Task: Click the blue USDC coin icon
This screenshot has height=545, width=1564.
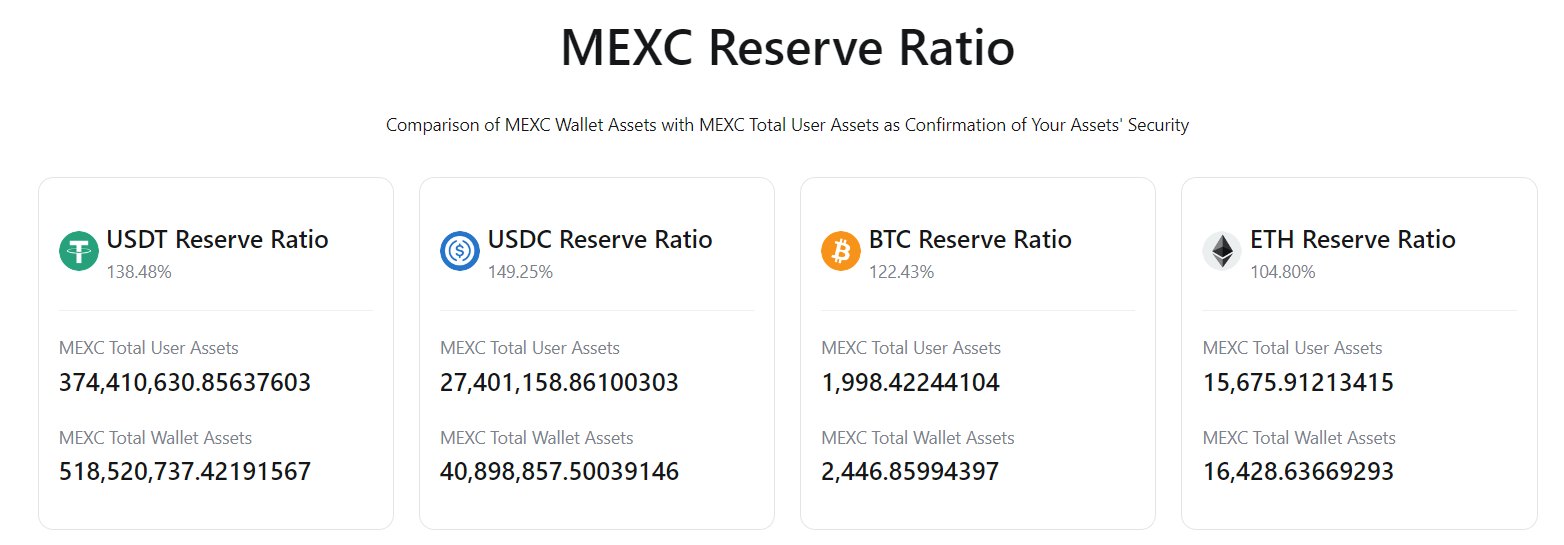Action: (460, 250)
